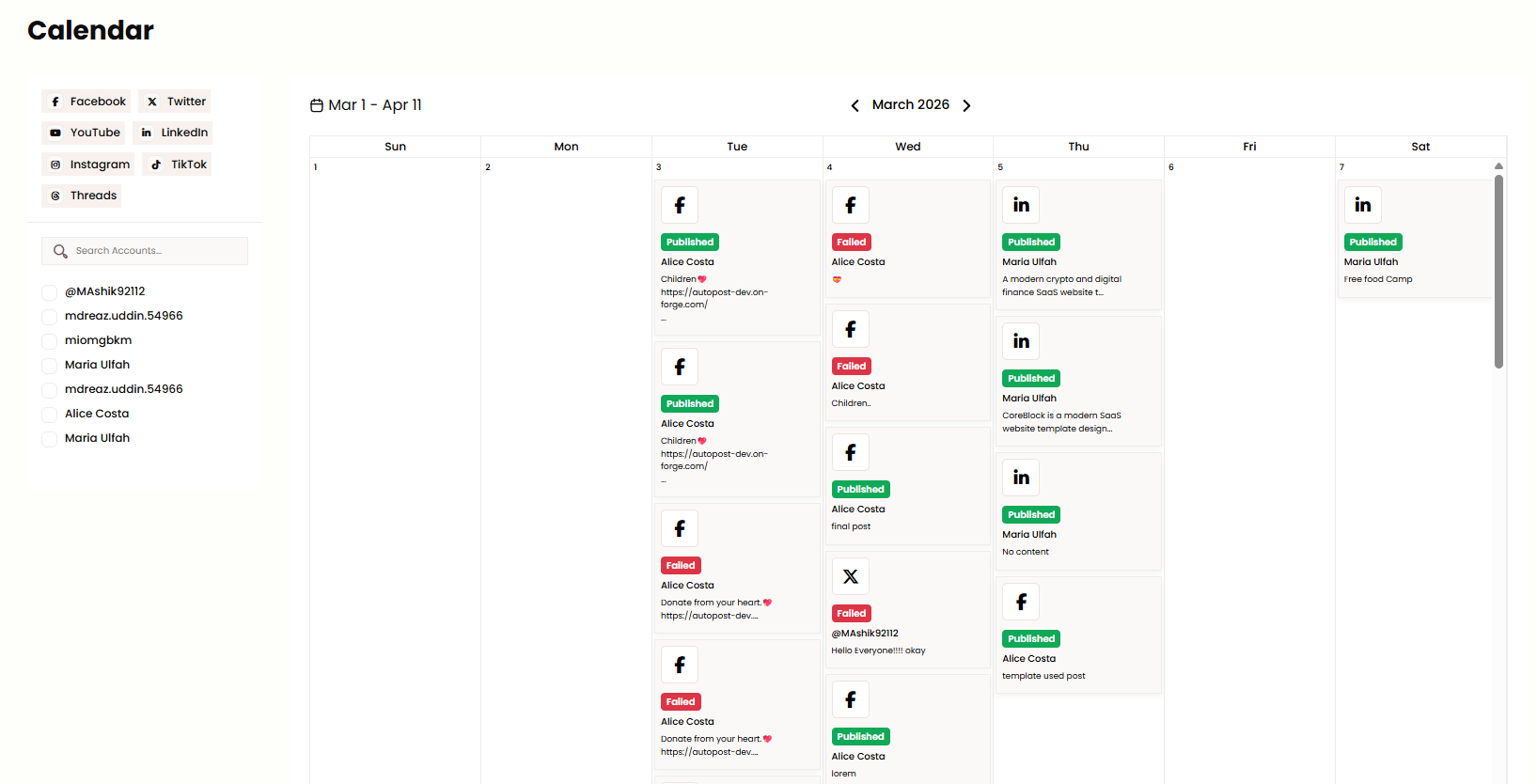Screen dimensions: 1537x784
Task: Choose the Threads filter button
Action: (x=82, y=196)
